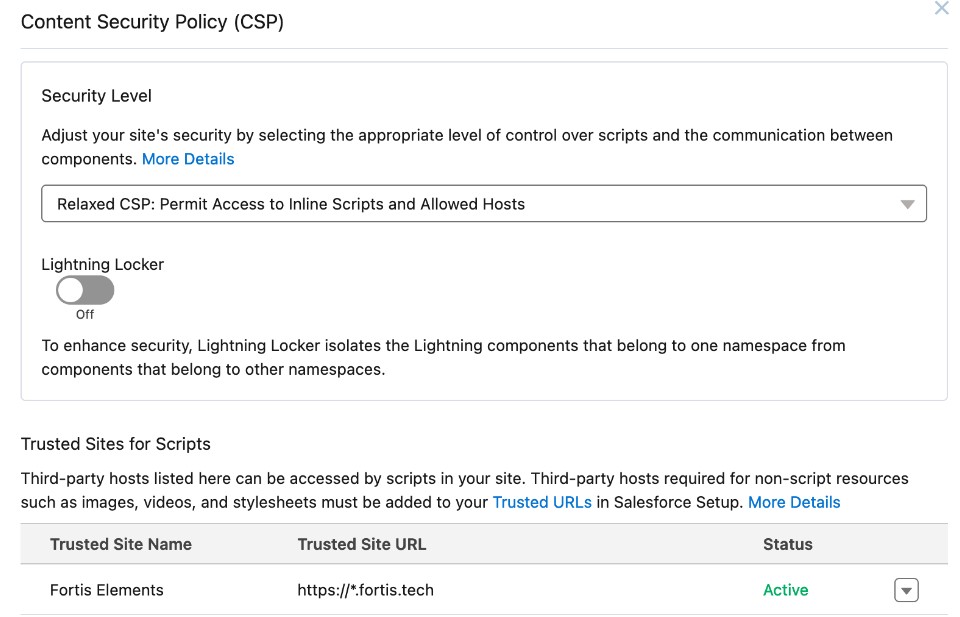Click the Security Level section title
The height and width of the screenshot is (617, 960).
(96, 96)
